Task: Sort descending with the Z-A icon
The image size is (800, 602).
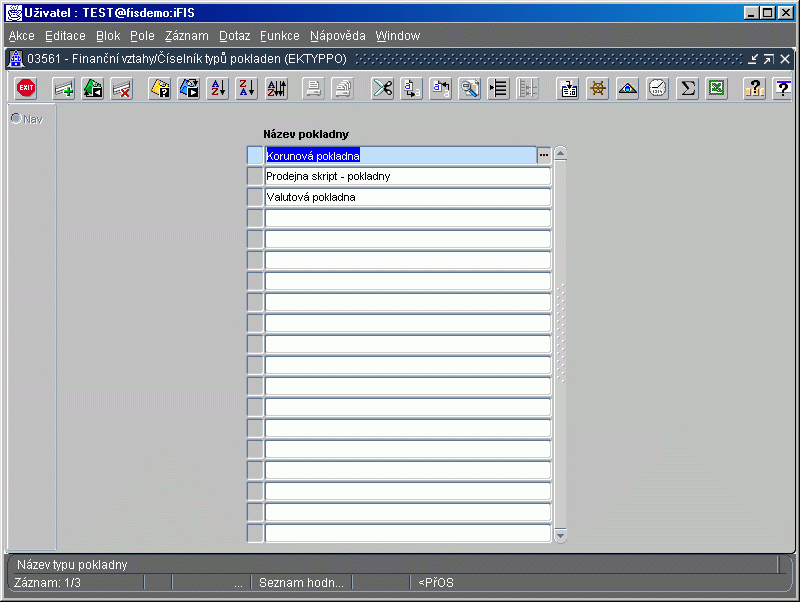Action: pos(247,88)
